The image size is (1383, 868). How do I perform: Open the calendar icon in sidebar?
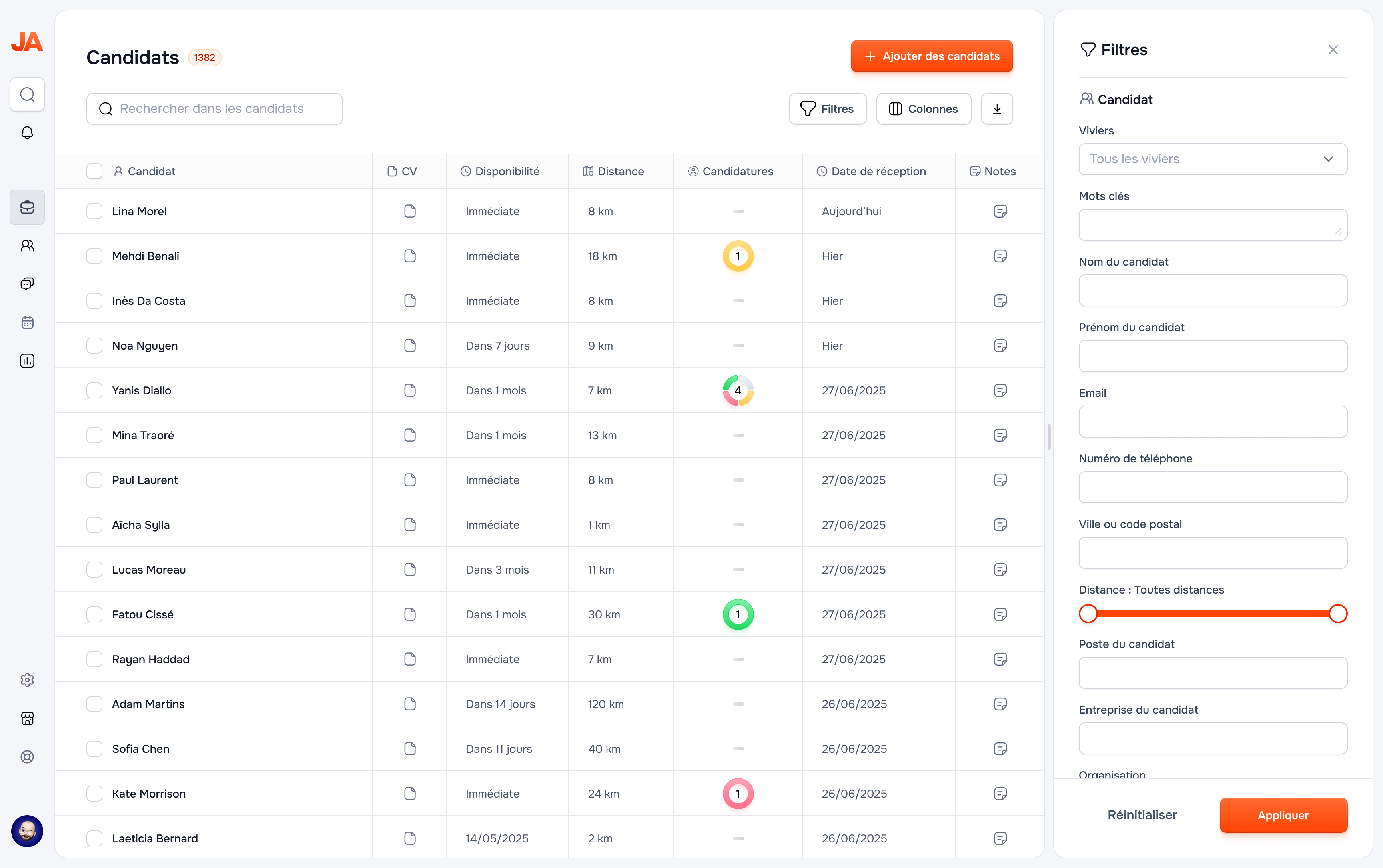coord(27,322)
